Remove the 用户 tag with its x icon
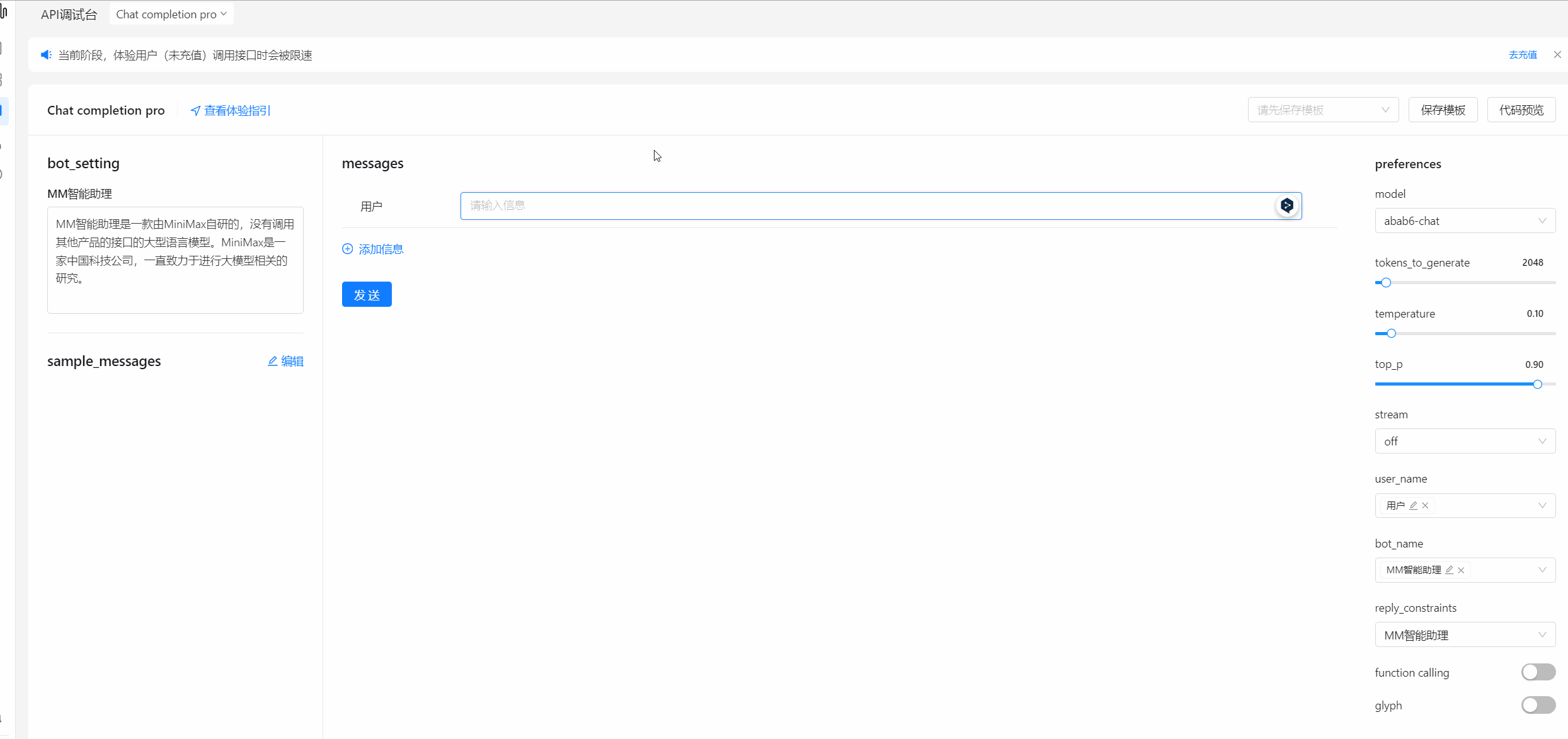The image size is (1568, 739). (1425, 505)
